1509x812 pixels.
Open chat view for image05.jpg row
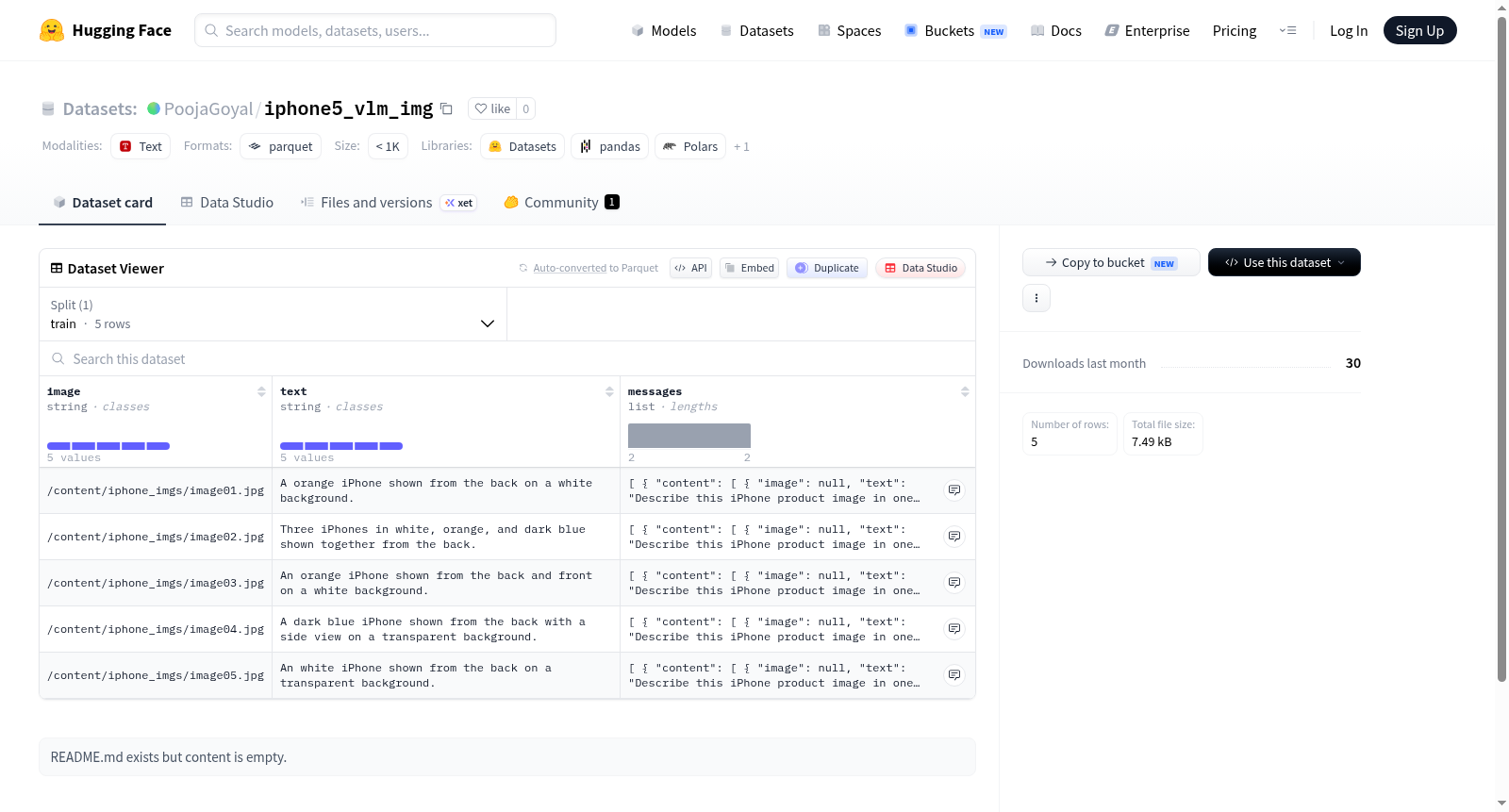coord(954,675)
